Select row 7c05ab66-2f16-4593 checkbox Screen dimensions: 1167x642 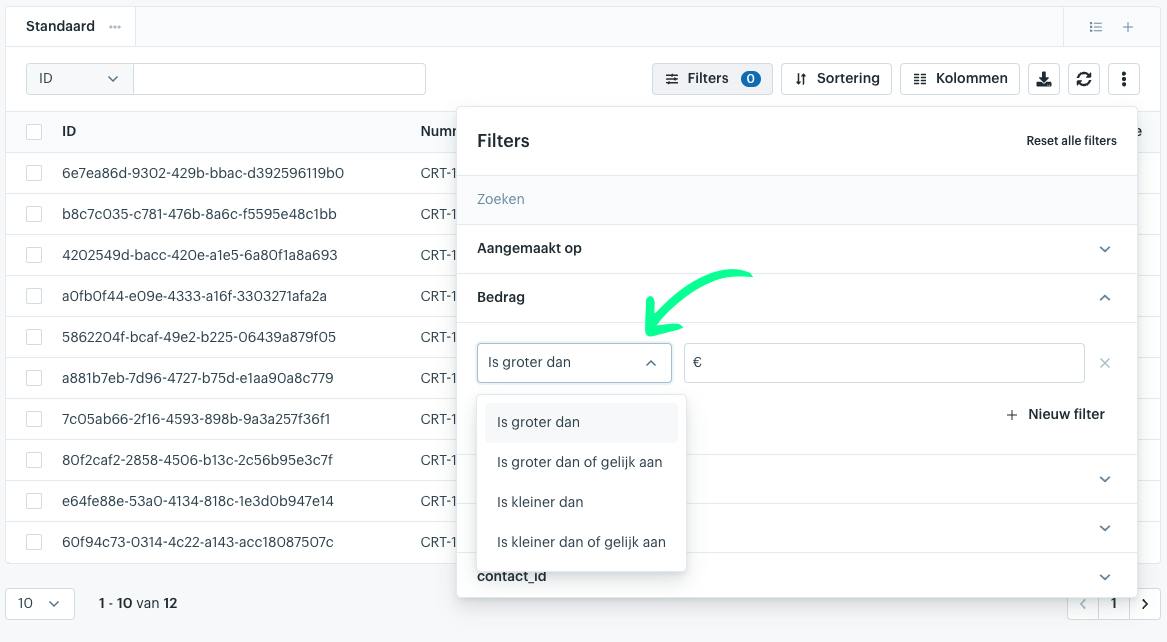coord(34,419)
